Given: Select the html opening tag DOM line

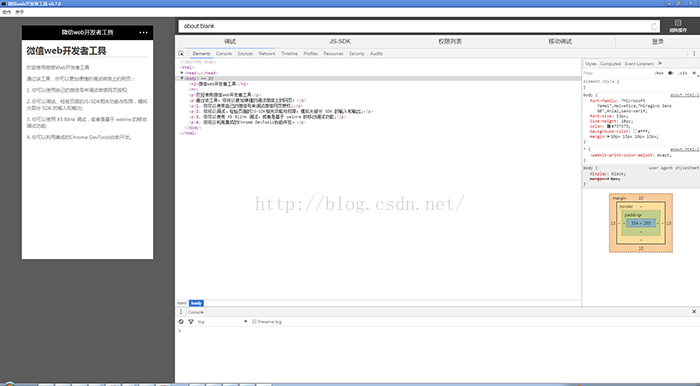Looking at the screenshot, I should (x=187, y=67).
